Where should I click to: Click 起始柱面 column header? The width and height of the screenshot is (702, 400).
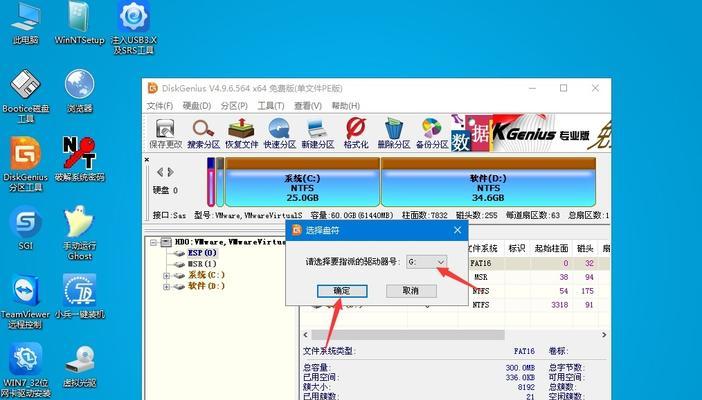pos(552,248)
